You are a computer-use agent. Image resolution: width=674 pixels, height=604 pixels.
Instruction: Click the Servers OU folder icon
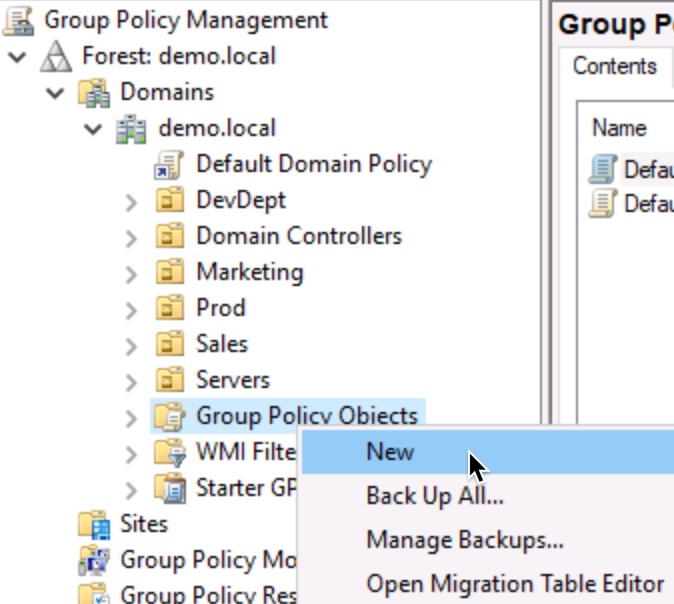170,380
